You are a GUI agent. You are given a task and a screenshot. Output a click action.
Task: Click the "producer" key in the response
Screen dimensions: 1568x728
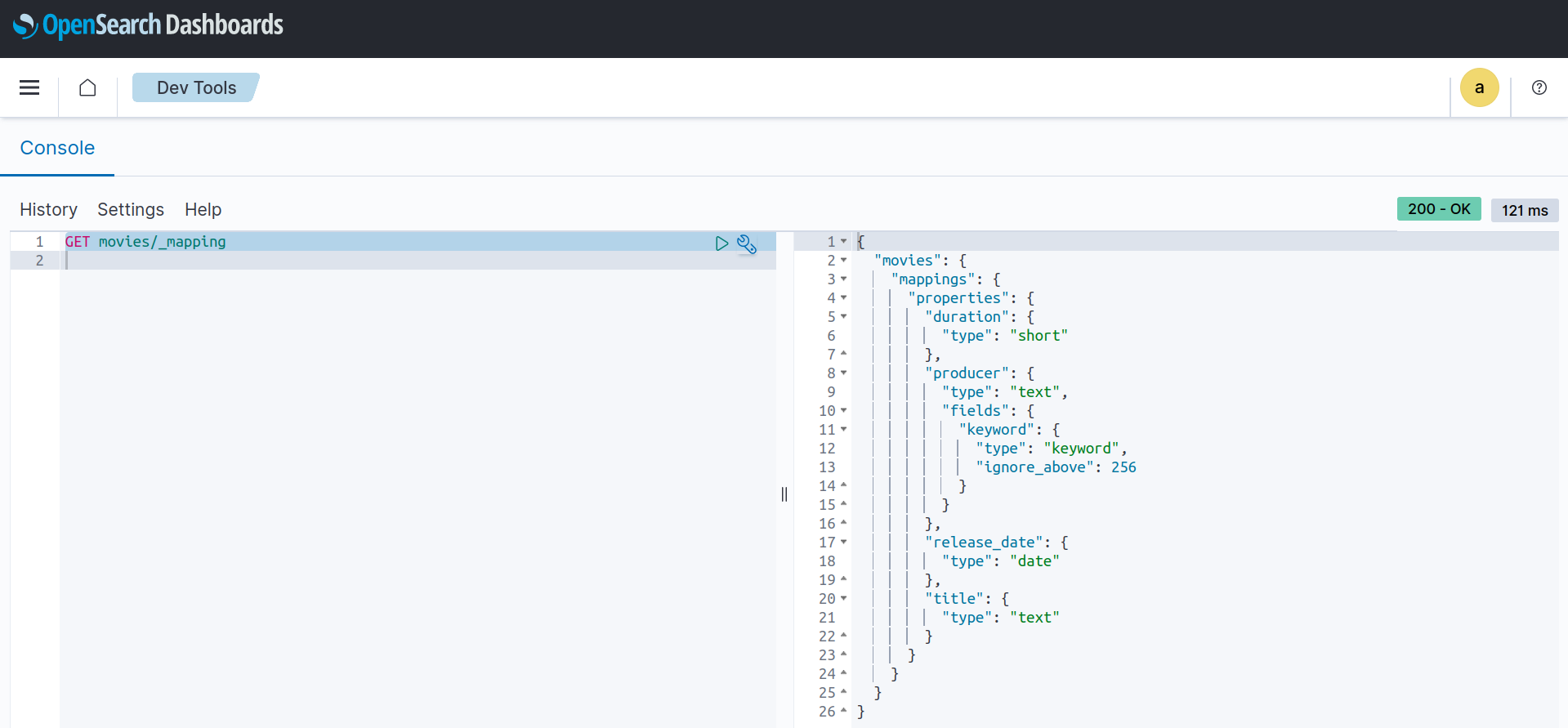pyautogui.click(x=967, y=373)
